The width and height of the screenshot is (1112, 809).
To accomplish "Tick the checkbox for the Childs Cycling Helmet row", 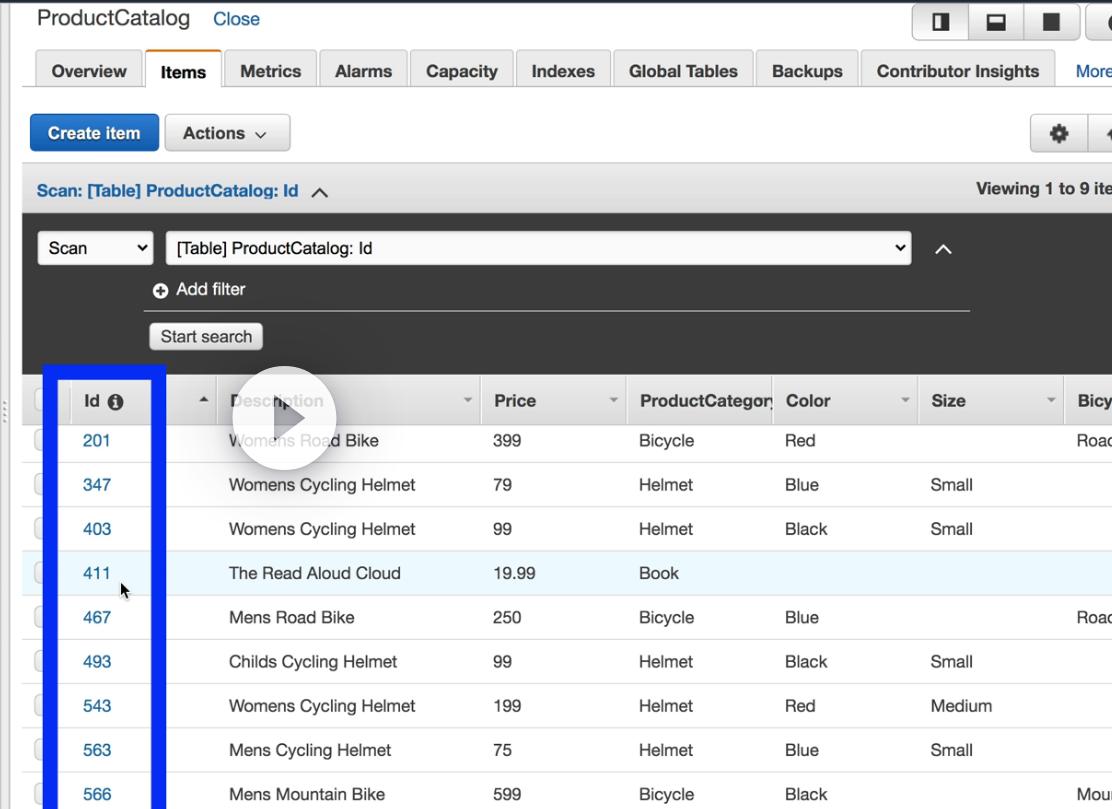I will [38, 661].
